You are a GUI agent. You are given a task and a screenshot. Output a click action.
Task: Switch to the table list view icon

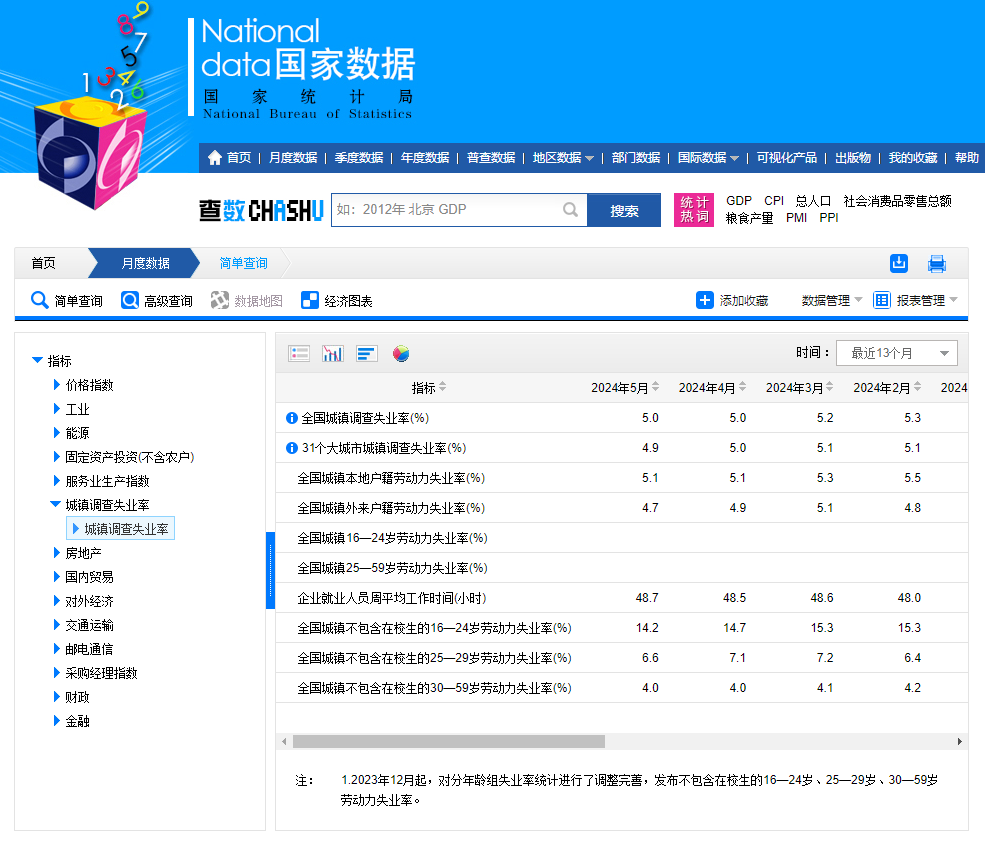click(x=299, y=353)
